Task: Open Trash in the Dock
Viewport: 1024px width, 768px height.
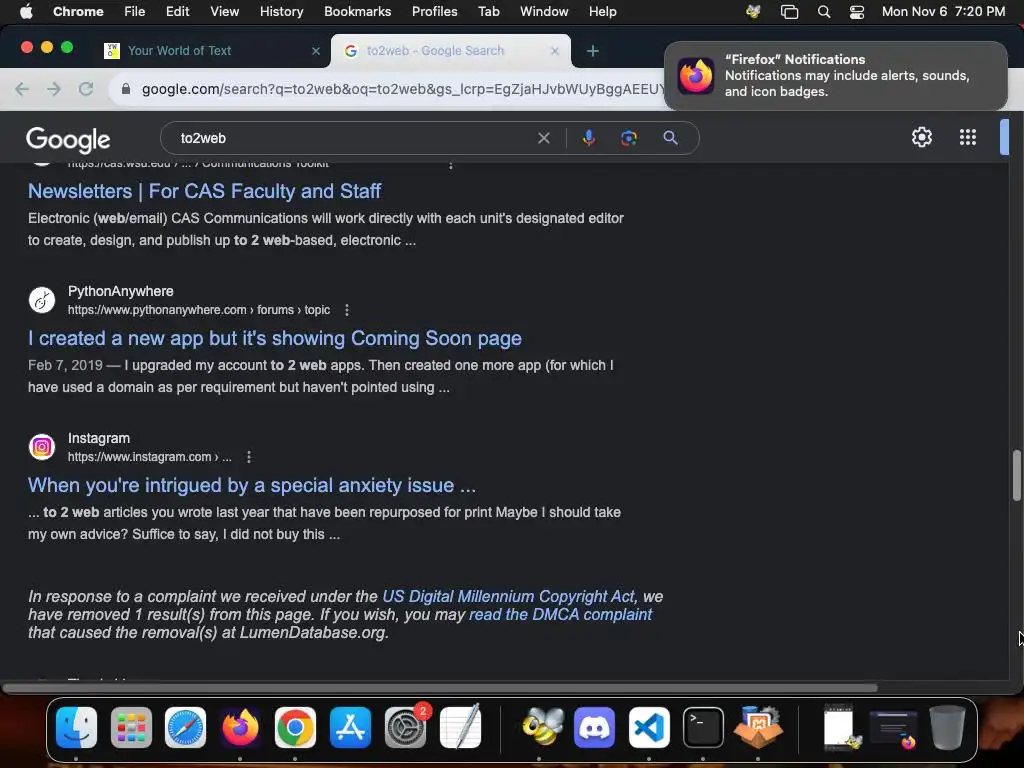Action: 948,727
